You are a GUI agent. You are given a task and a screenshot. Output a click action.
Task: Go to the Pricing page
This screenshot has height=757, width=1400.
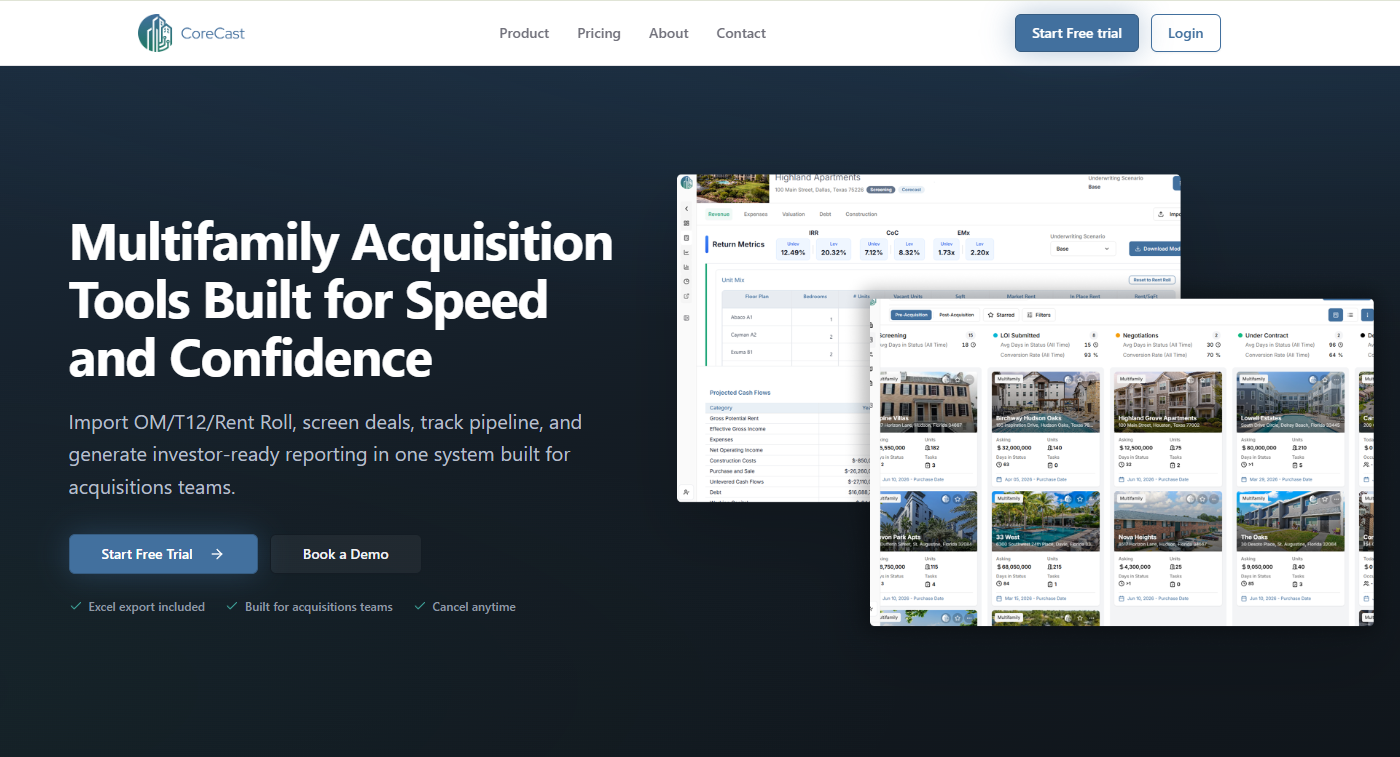coord(599,33)
